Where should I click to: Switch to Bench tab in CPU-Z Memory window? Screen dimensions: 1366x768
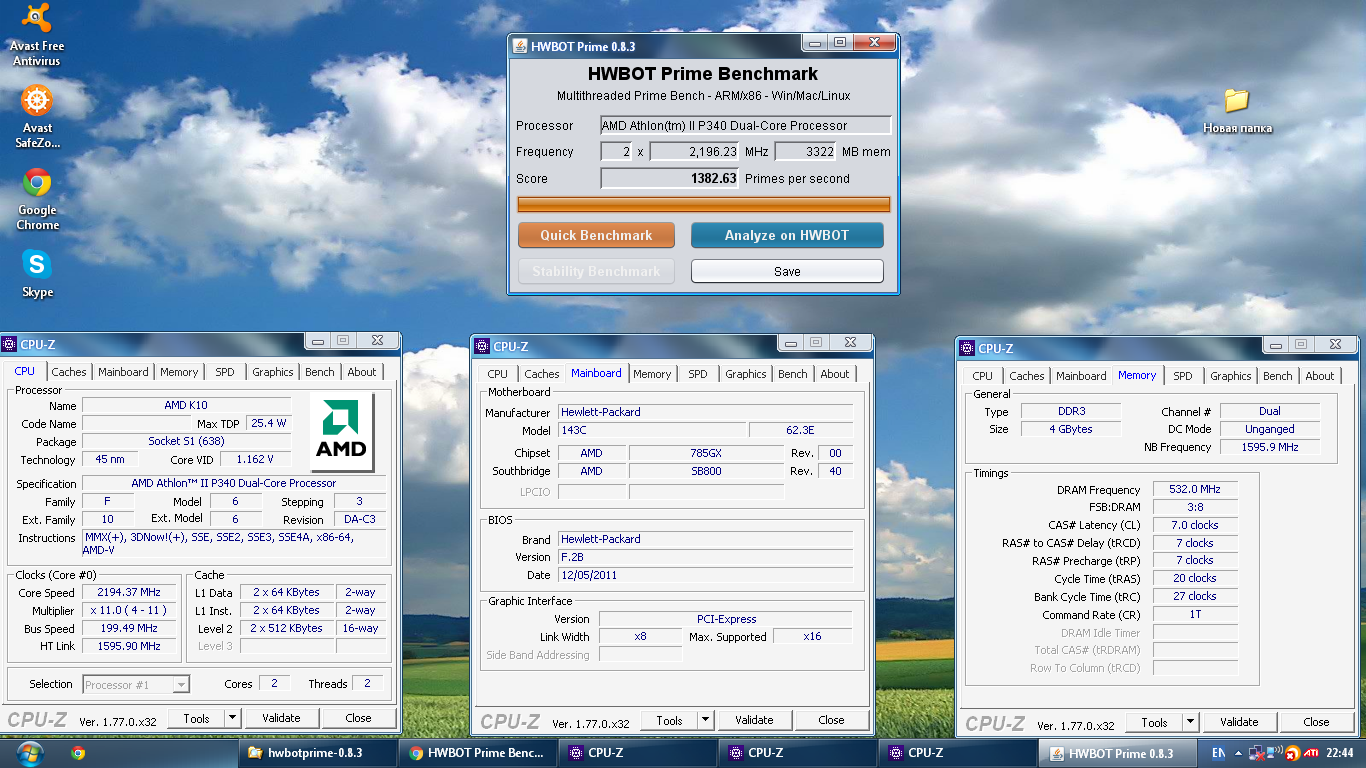click(x=1277, y=376)
